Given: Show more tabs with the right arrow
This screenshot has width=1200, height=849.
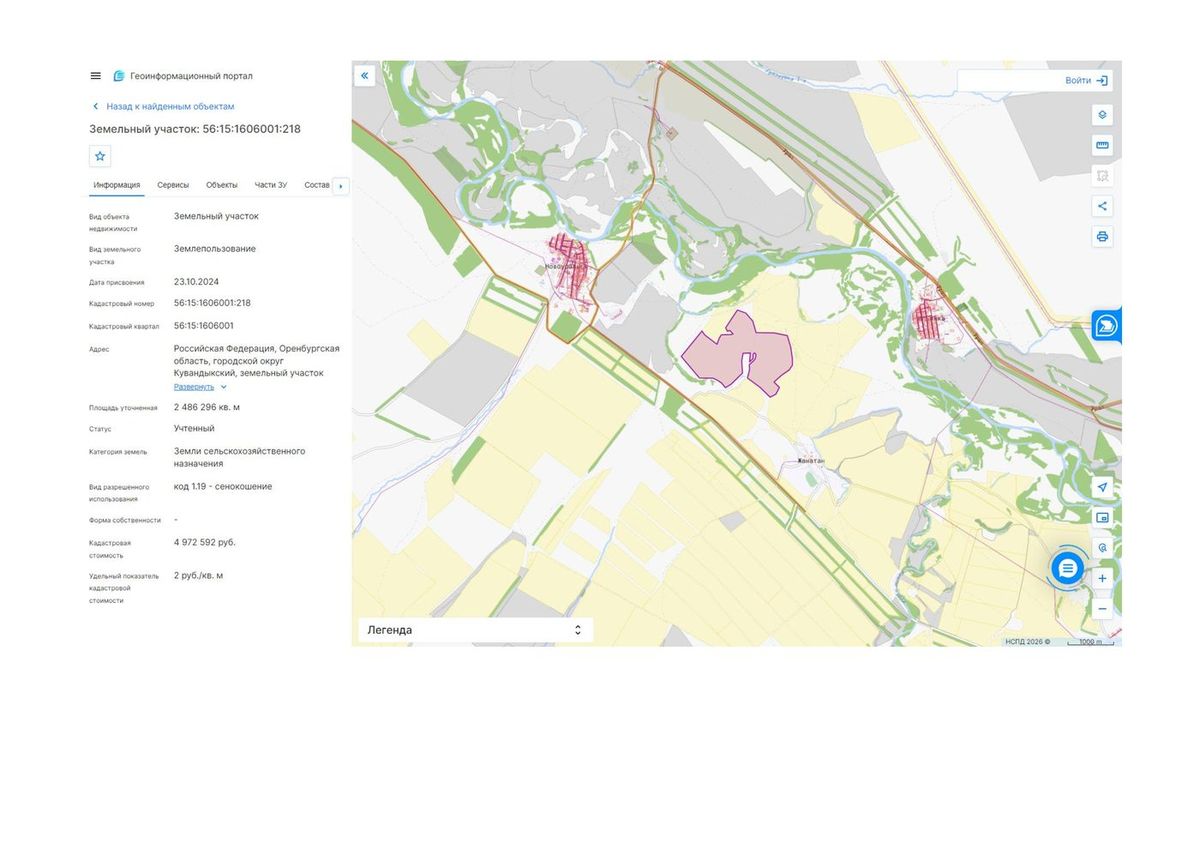Looking at the screenshot, I should (x=341, y=186).
